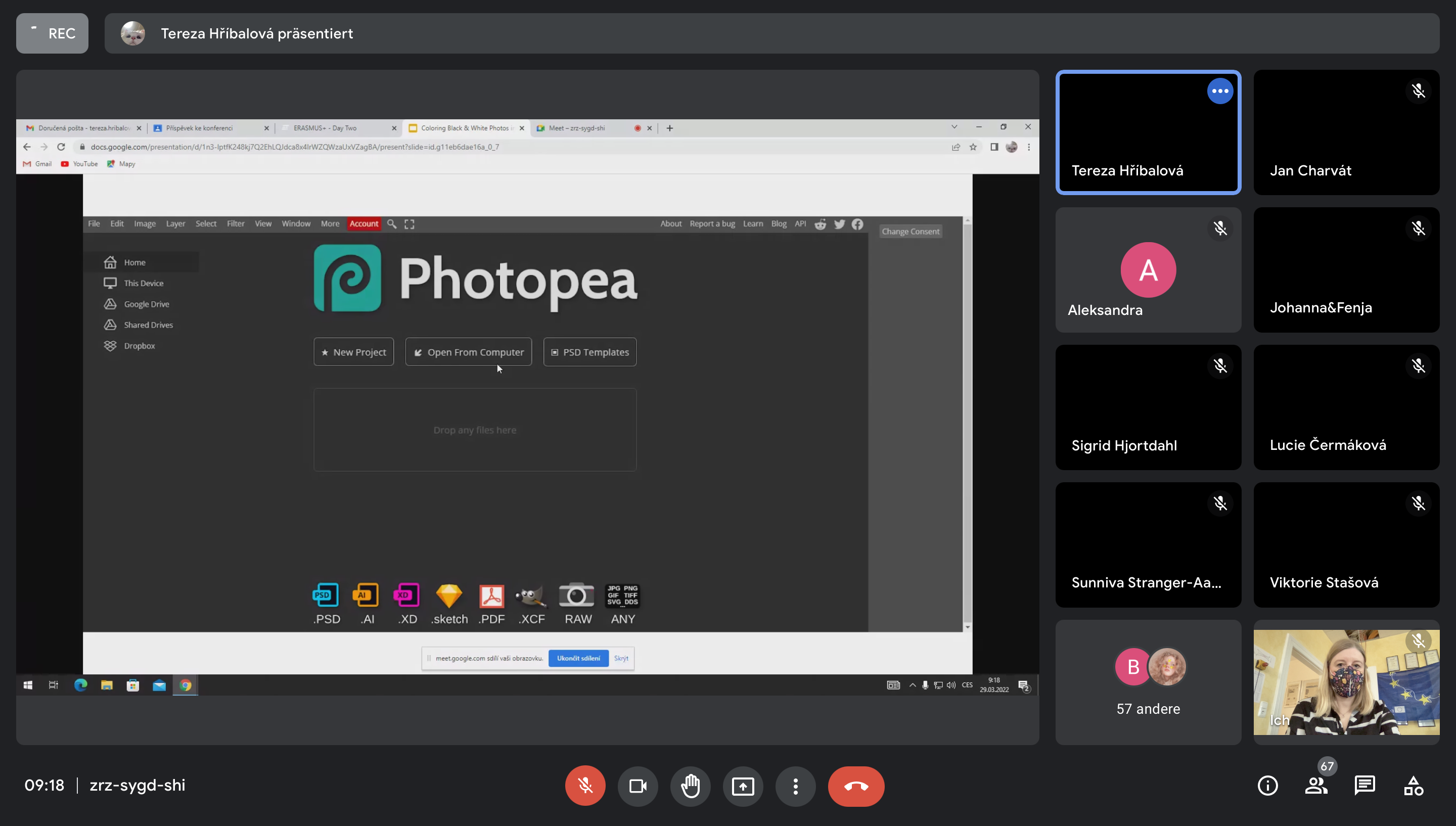Open Photopea Facebook icon
Viewport: 1456px width, 826px height.
click(857, 224)
